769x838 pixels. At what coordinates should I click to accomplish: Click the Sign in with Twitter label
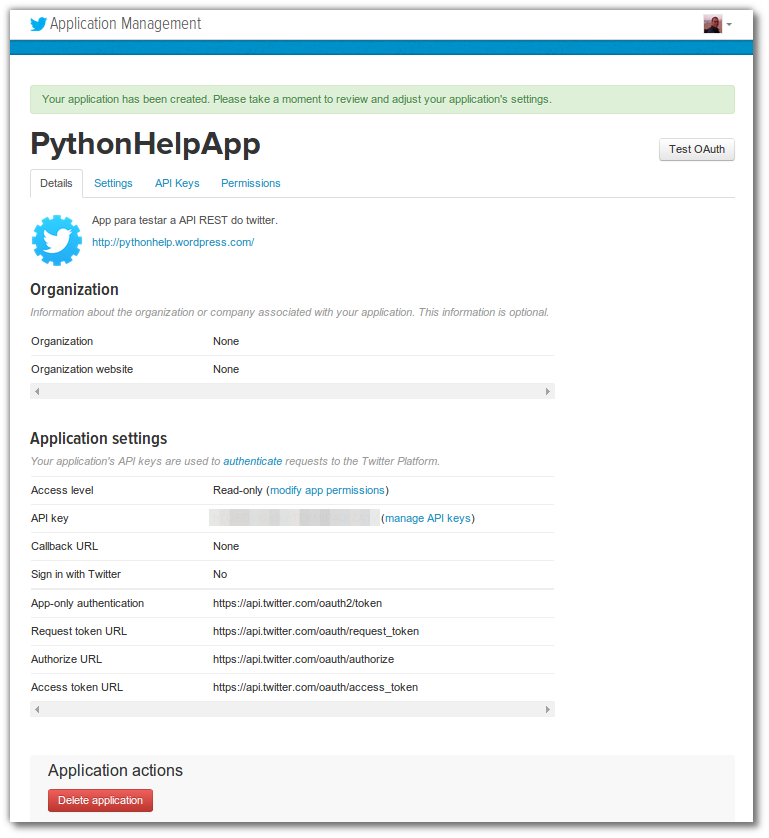[76, 574]
